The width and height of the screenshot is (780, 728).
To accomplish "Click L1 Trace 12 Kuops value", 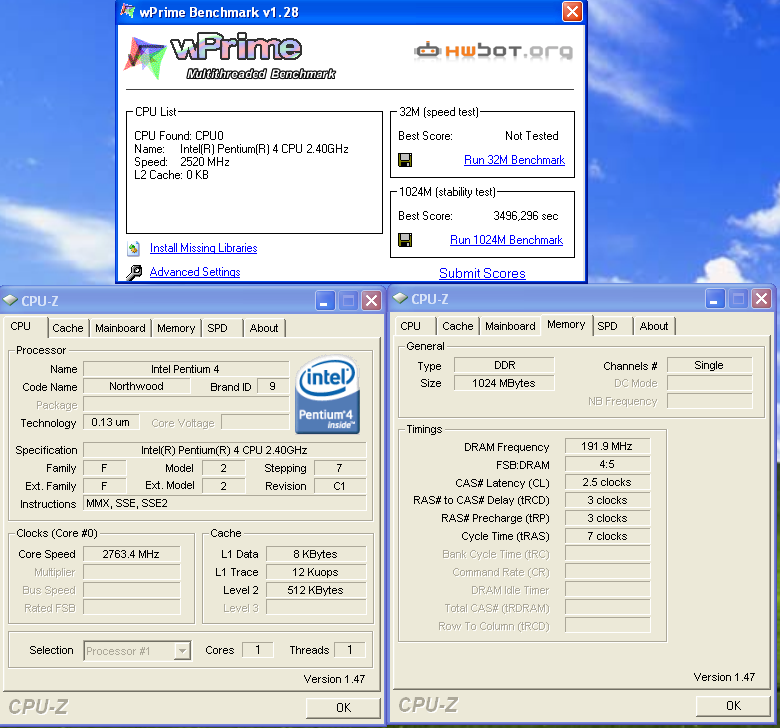I will click(316, 572).
